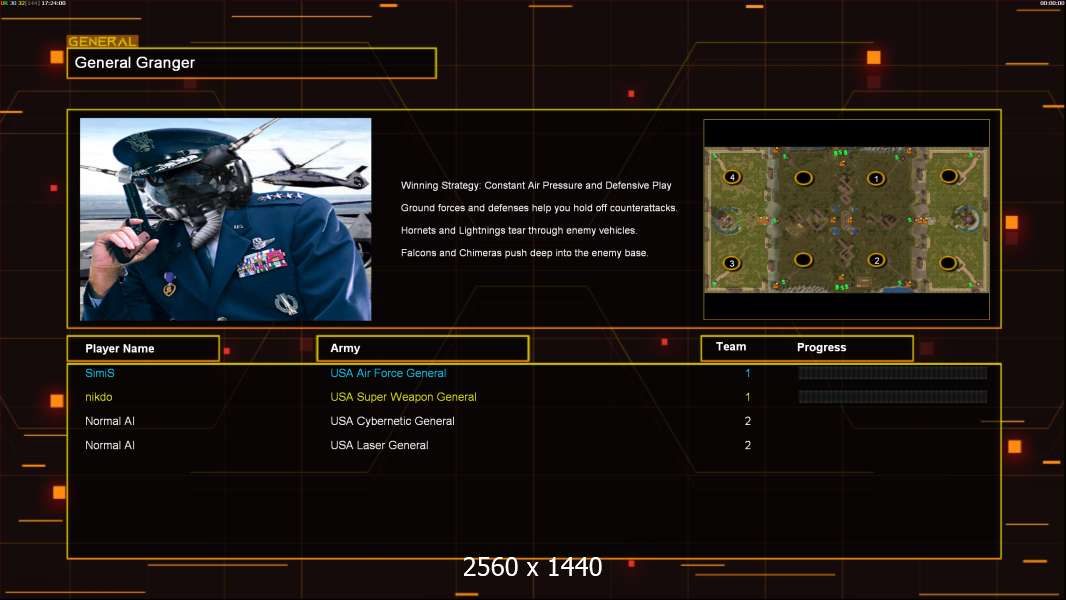This screenshot has height=600, width=1066.
Task: Click the loading progress bar for SimiS
Action: coord(893,373)
